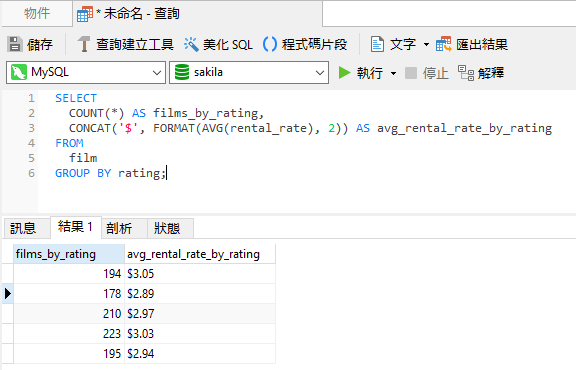The image size is (576, 370).
Task: Click the Save (儲存) floppy disk icon
Action: point(15,44)
